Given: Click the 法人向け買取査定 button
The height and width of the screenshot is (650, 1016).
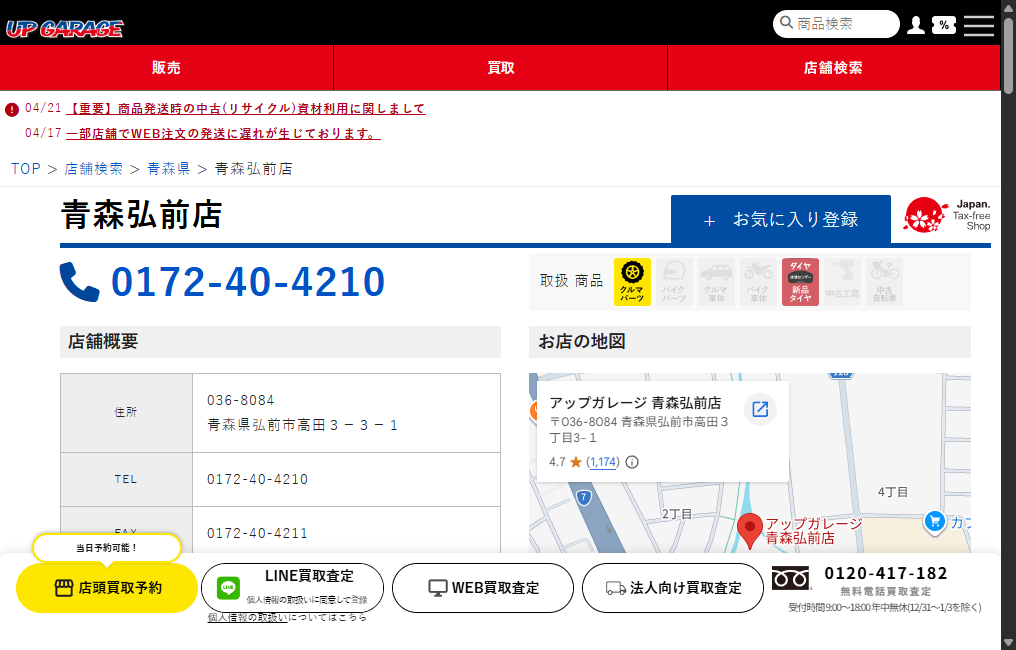Looking at the screenshot, I should (x=673, y=588).
